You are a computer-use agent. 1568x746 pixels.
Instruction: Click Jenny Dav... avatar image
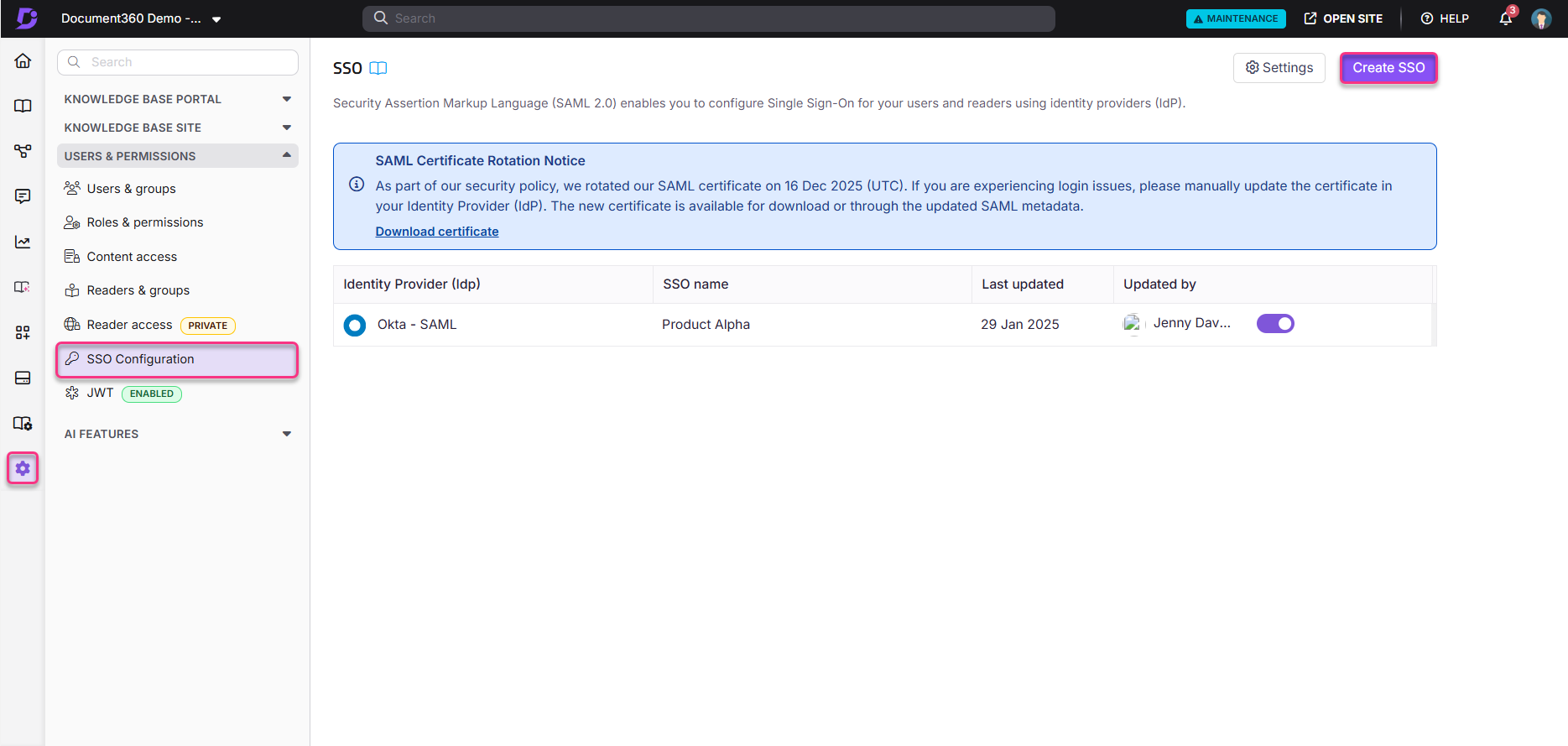[1133, 323]
